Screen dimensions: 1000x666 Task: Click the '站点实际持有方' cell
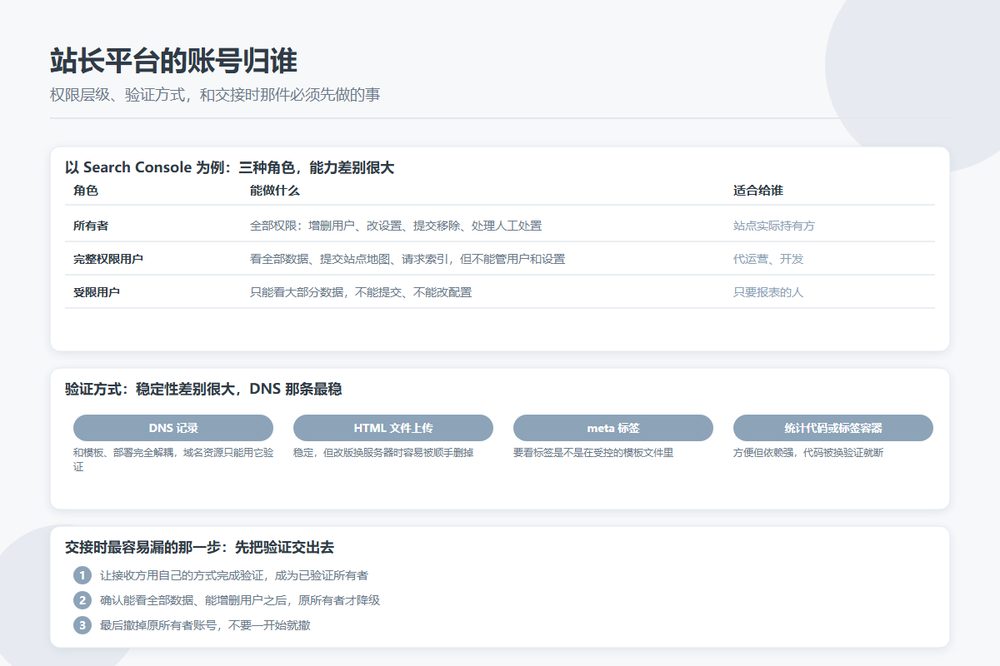coord(774,226)
